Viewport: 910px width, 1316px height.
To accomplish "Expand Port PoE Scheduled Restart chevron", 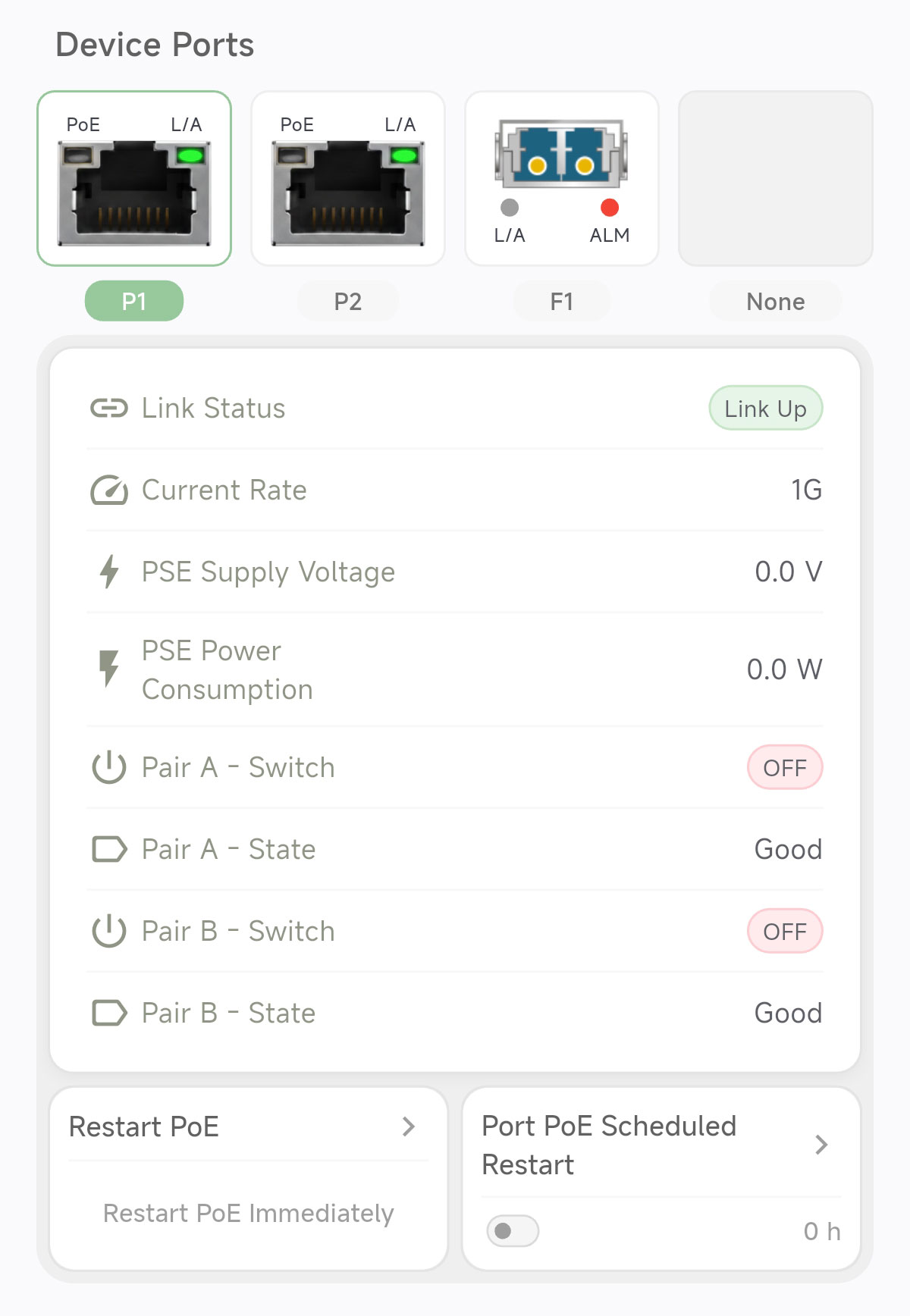I will tap(821, 1145).
